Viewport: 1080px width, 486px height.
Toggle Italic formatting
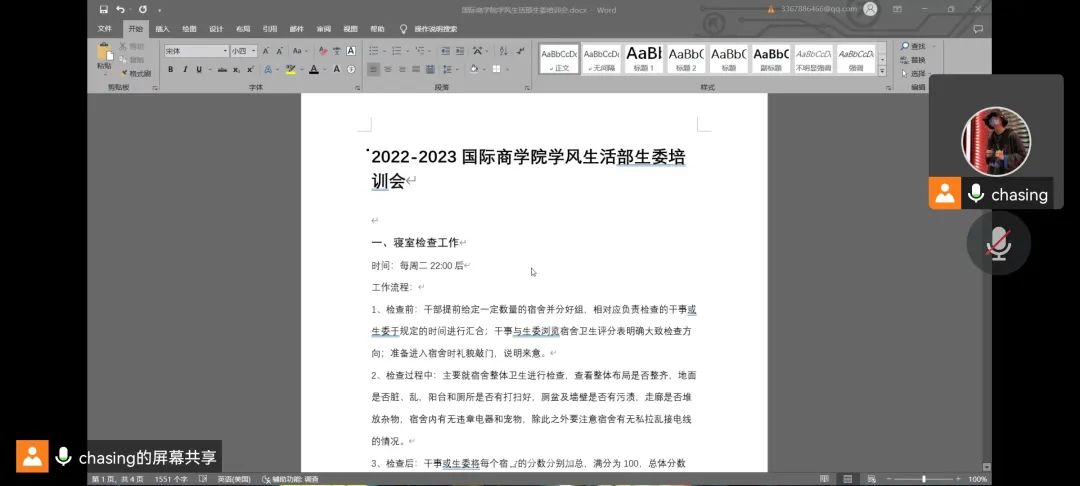[184, 70]
